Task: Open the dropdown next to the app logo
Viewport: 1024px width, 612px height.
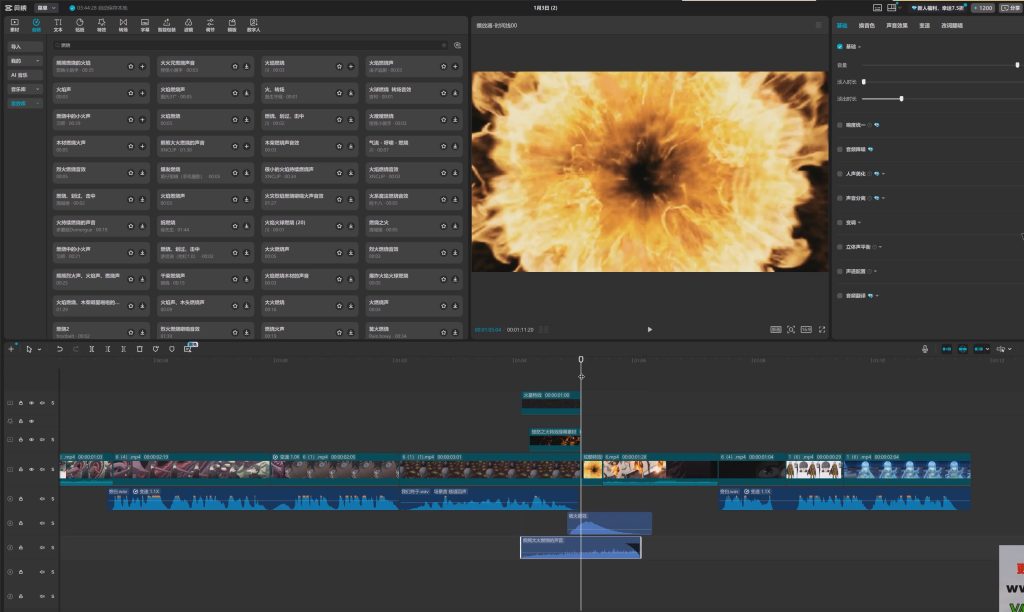Action: tap(46, 8)
